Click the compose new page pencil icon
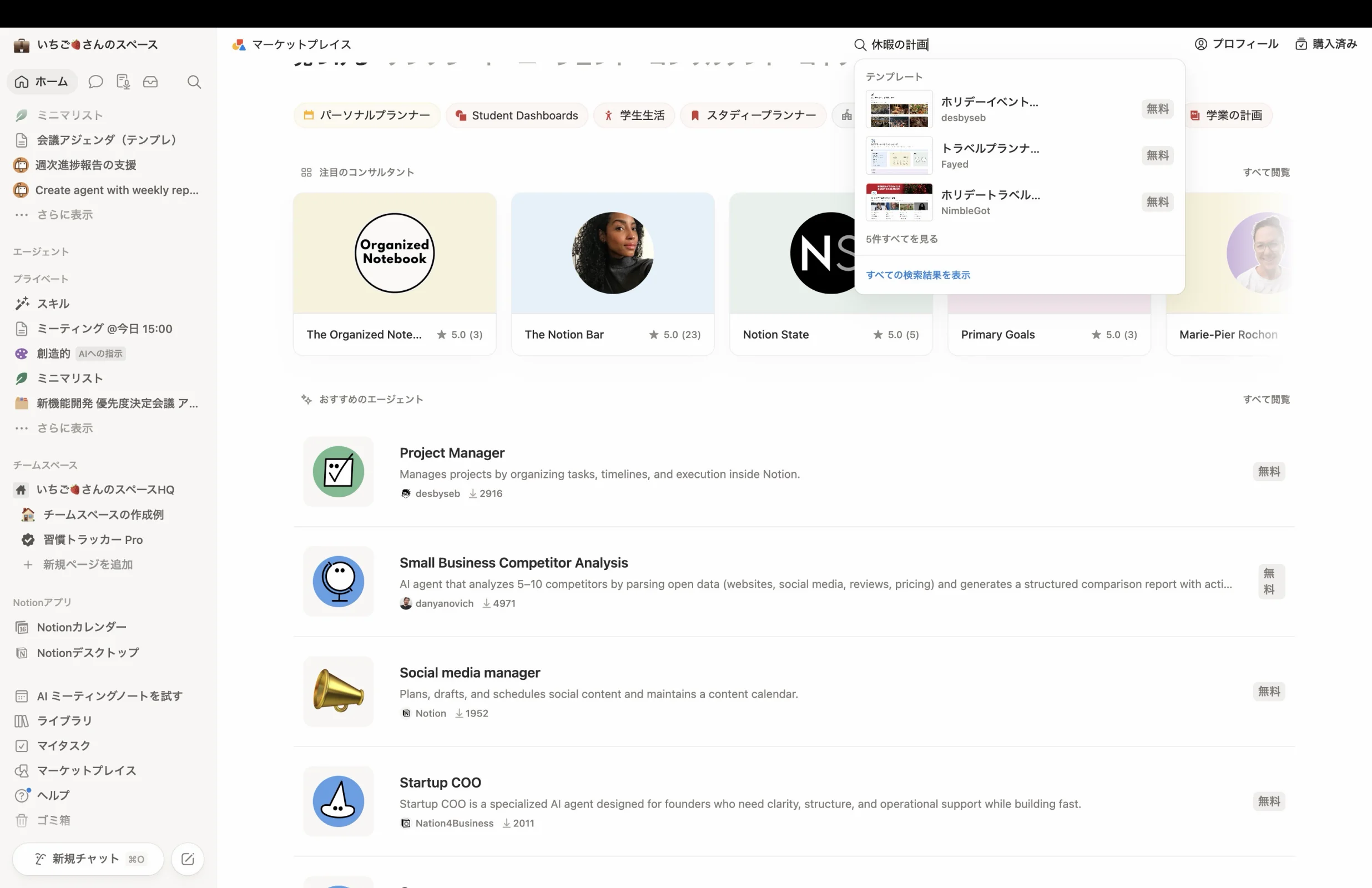Image resolution: width=1372 pixels, height=888 pixels. point(188,859)
